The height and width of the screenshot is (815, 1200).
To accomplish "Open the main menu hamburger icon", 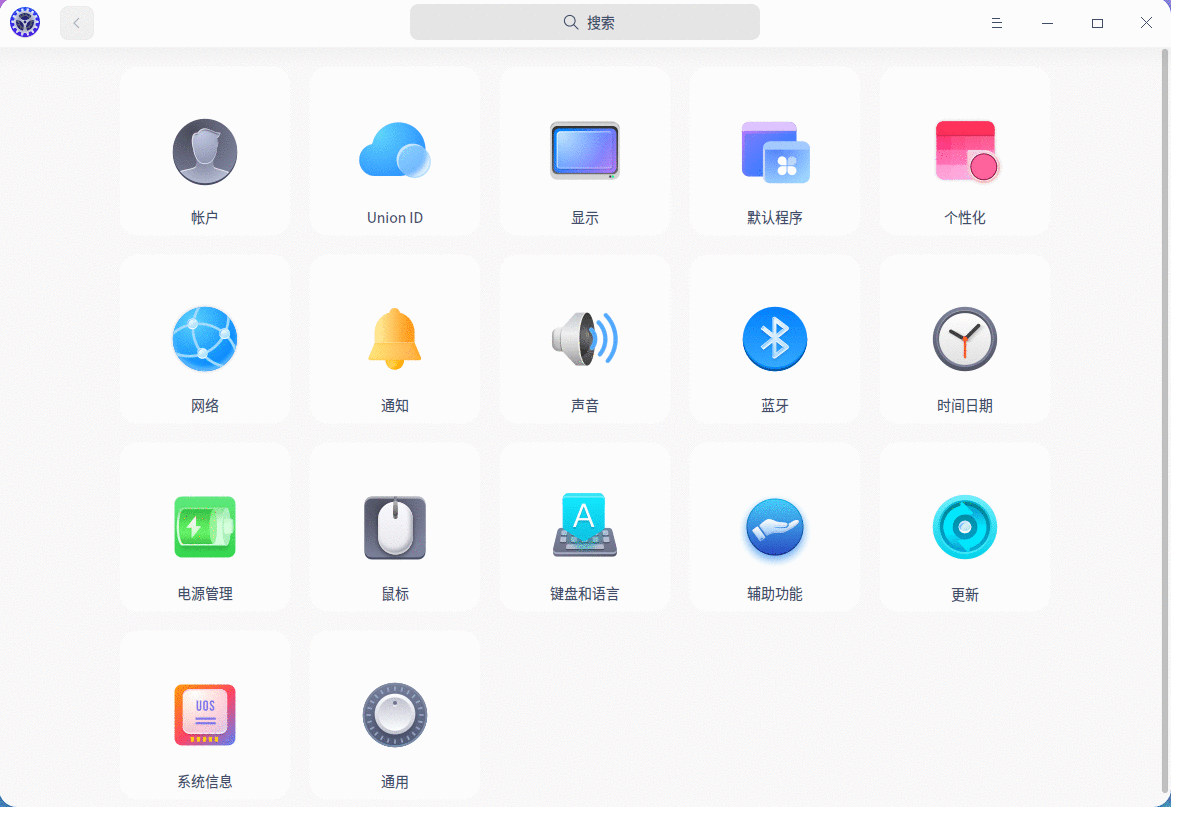I will [x=997, y=23].
